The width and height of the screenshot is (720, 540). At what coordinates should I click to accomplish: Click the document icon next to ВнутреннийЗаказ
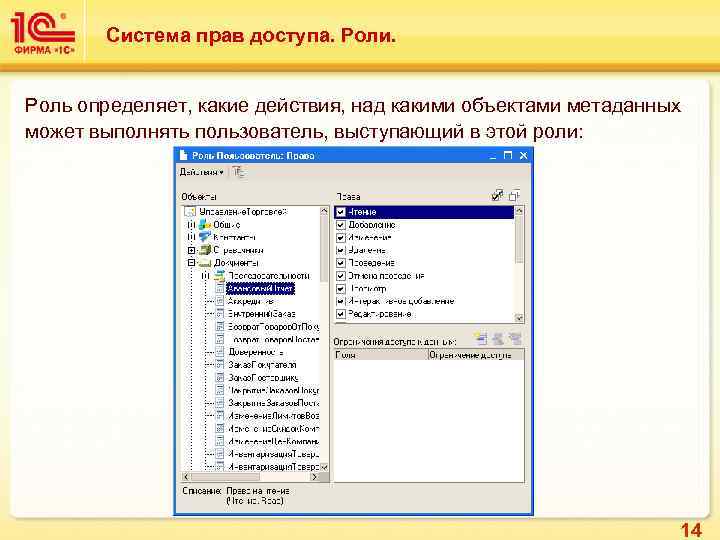[220, 314]
